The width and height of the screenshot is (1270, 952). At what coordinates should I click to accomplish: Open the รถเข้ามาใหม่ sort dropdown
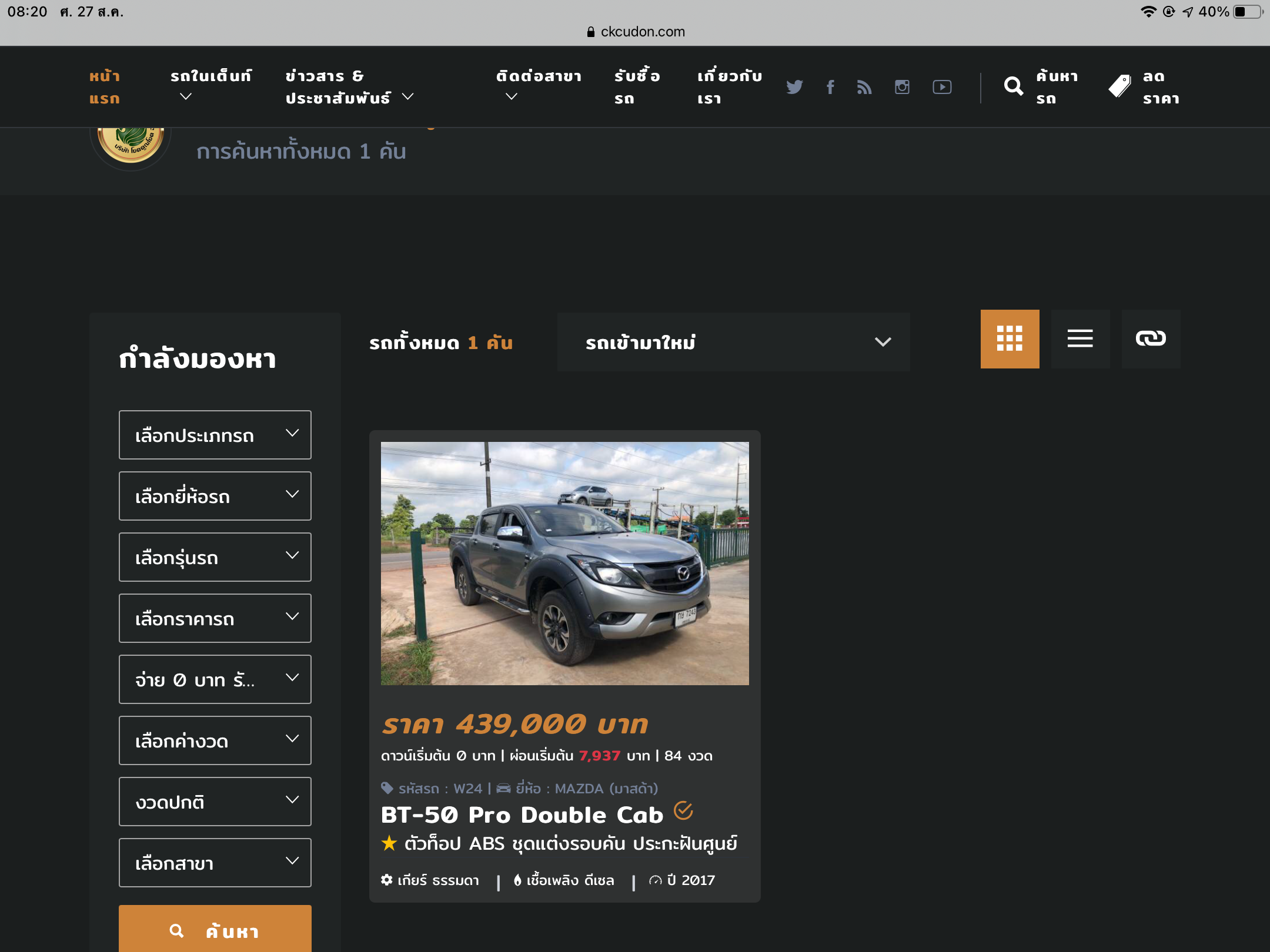(733, 342)
